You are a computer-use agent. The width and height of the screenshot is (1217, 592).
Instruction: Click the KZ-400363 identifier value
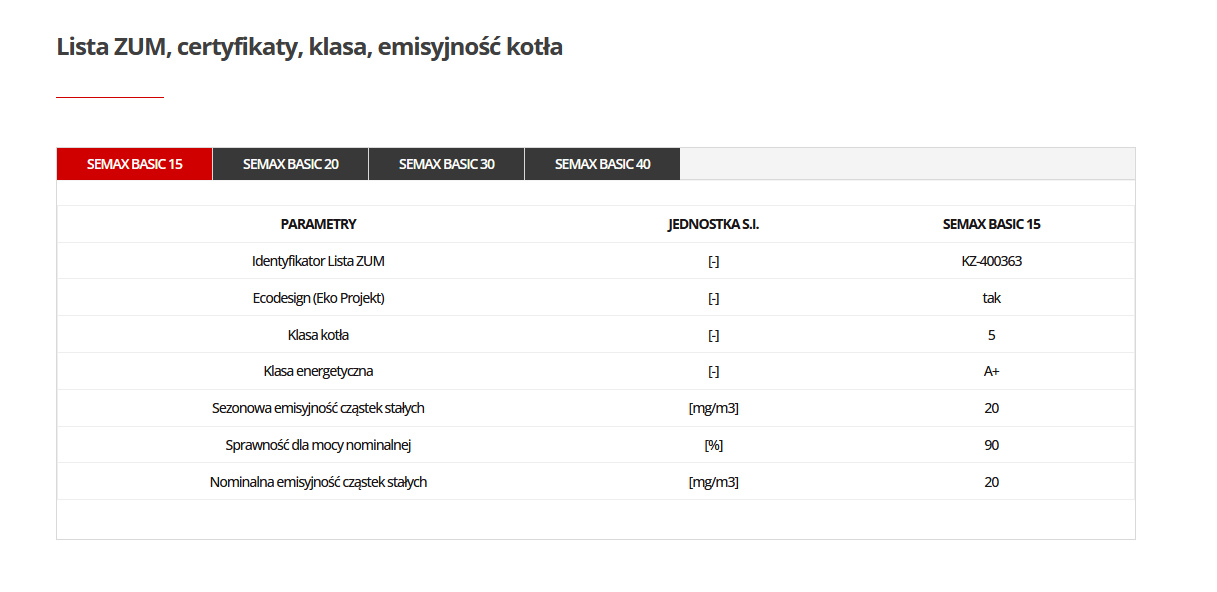point(991,261)
